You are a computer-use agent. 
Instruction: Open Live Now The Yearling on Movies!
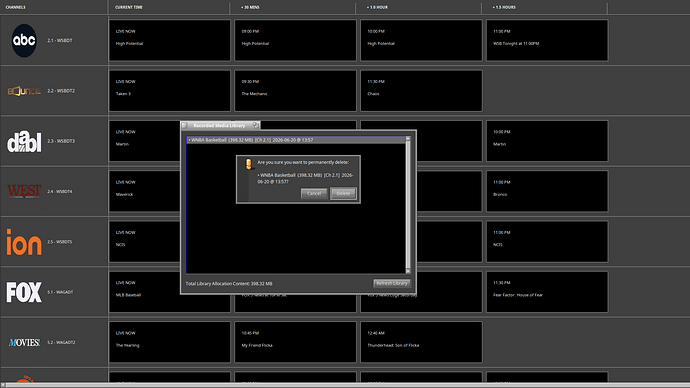point(169,342)
